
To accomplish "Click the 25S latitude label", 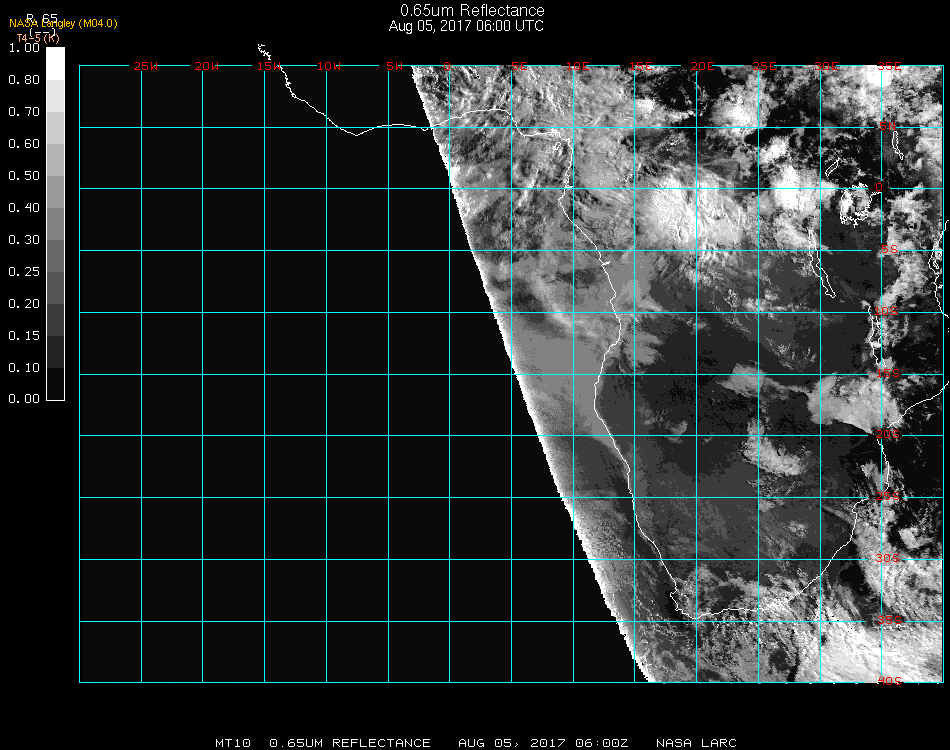I will coord(888,497).
